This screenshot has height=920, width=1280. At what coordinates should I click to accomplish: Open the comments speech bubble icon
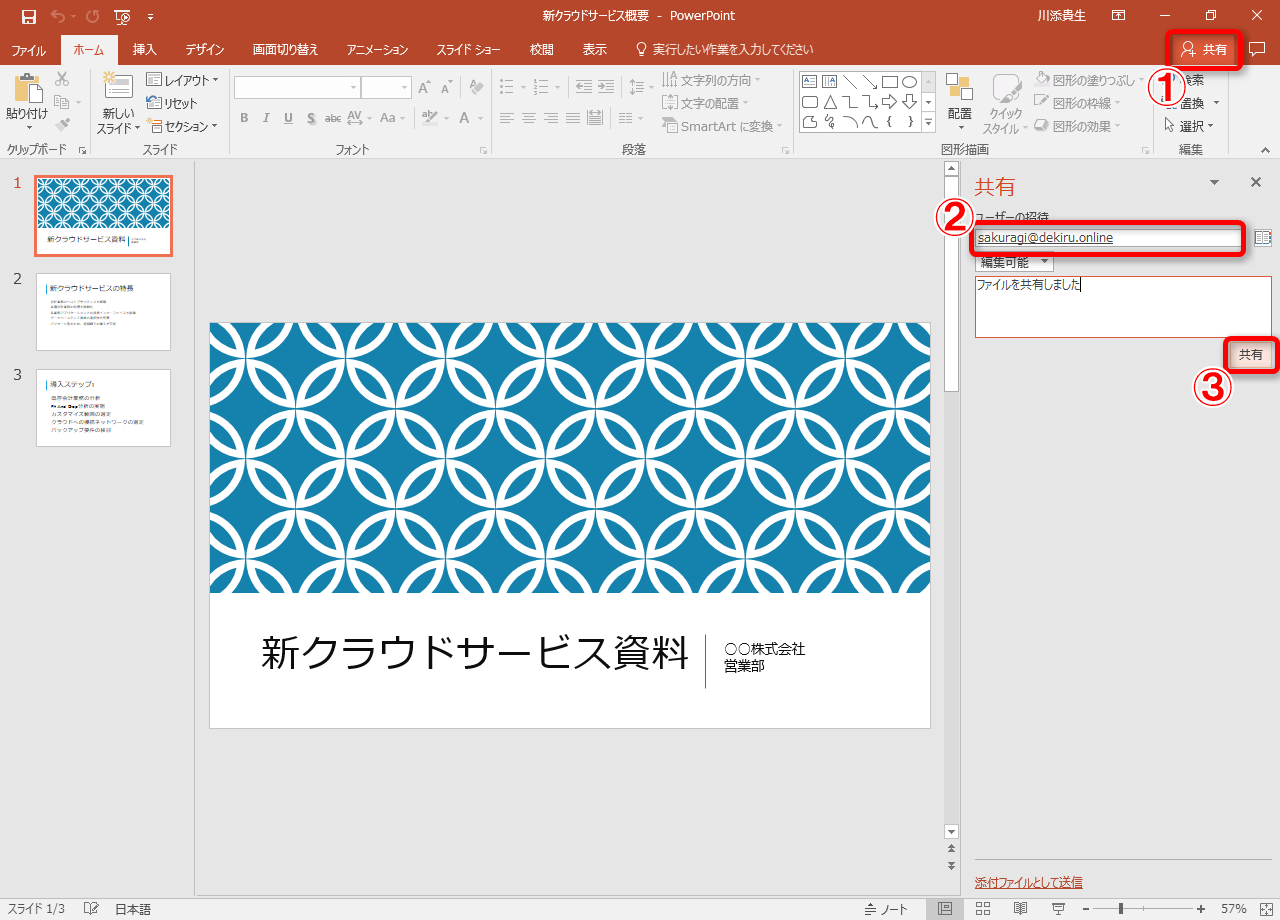1258,49
